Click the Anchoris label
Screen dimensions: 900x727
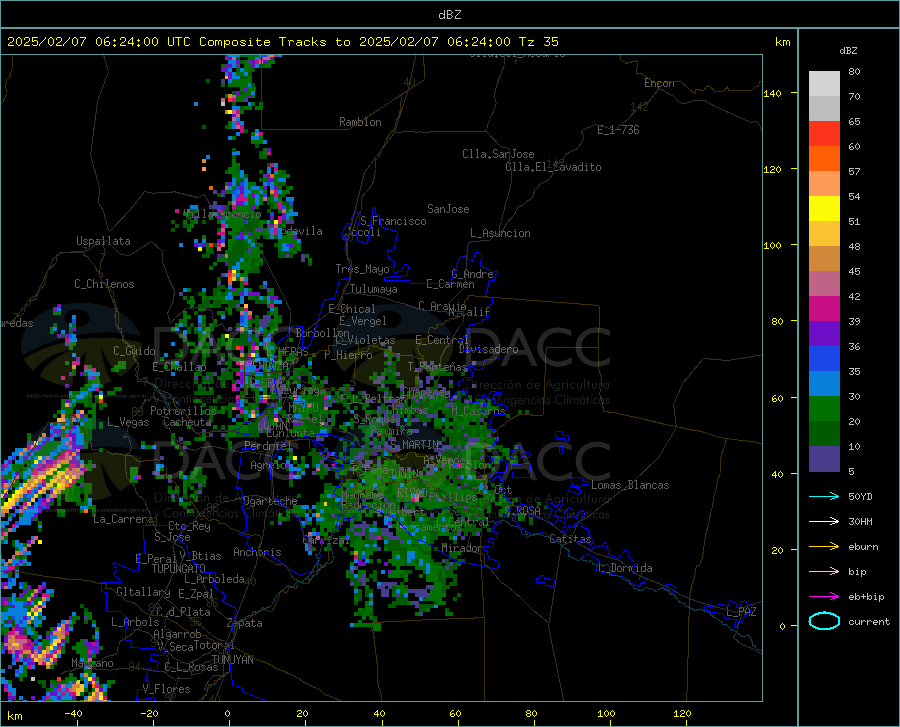(x=257, y=553)
